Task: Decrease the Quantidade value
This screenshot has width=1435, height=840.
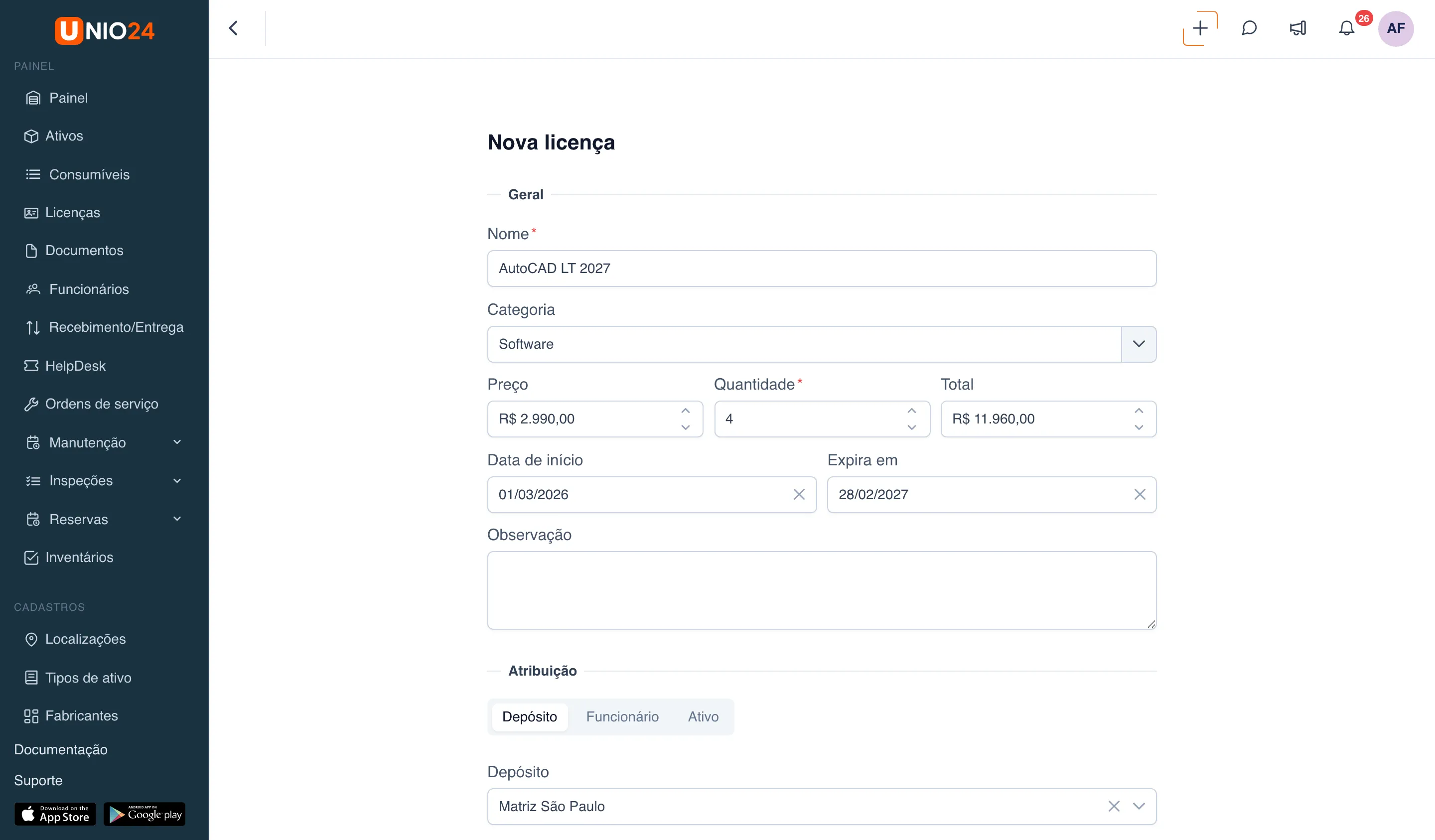Action: 912,427
